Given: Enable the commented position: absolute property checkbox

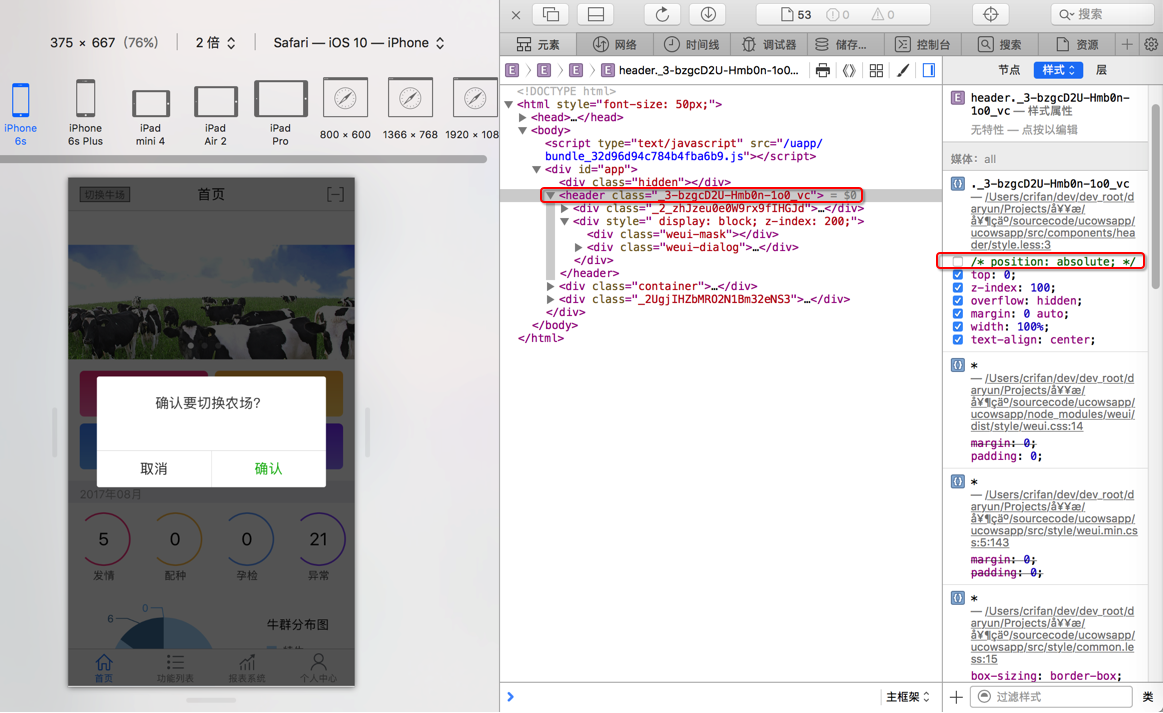Looking at the screenshot, I should pyautogui.click(x=958, y=262).
